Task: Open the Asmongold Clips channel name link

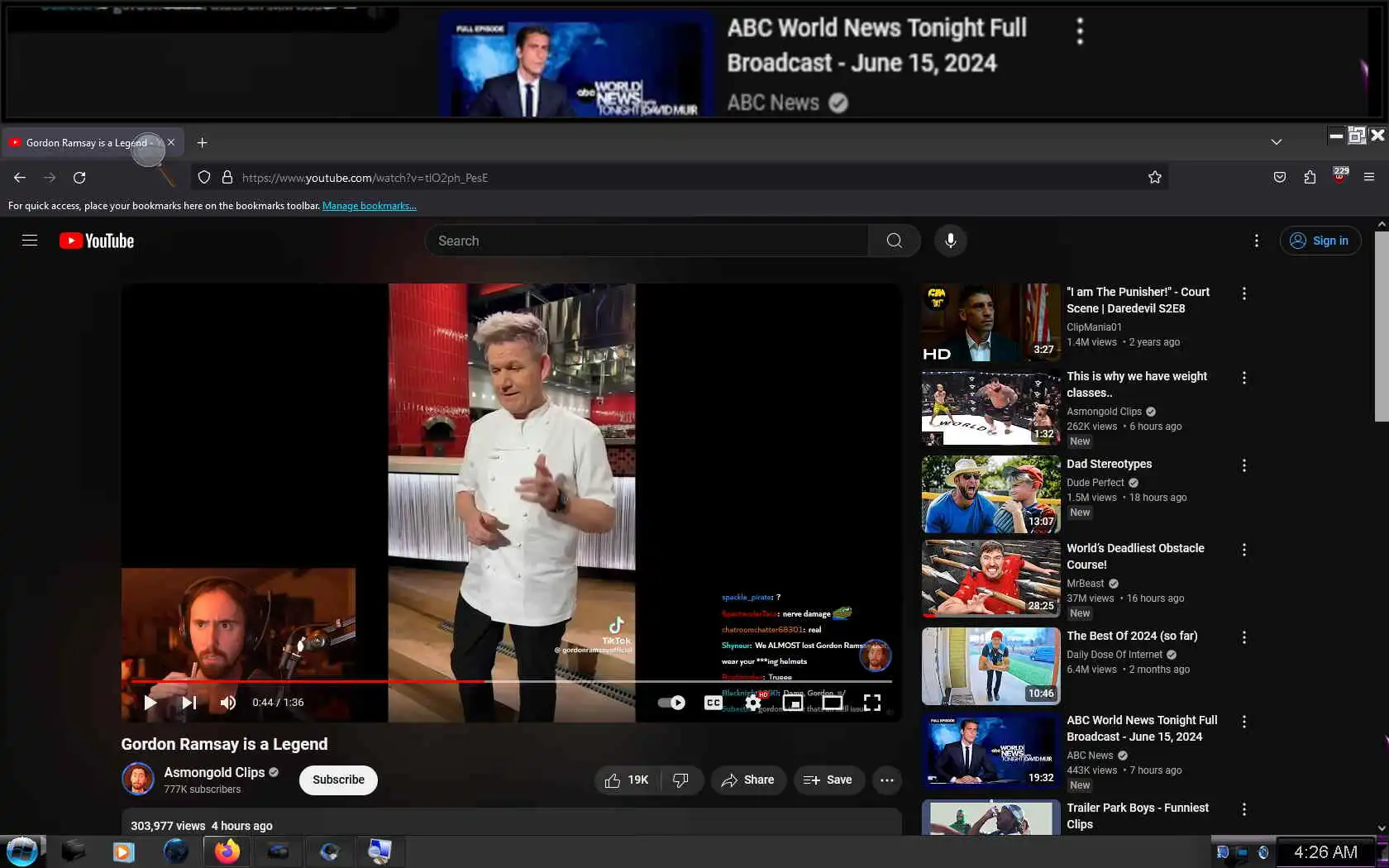Action: 214,772
